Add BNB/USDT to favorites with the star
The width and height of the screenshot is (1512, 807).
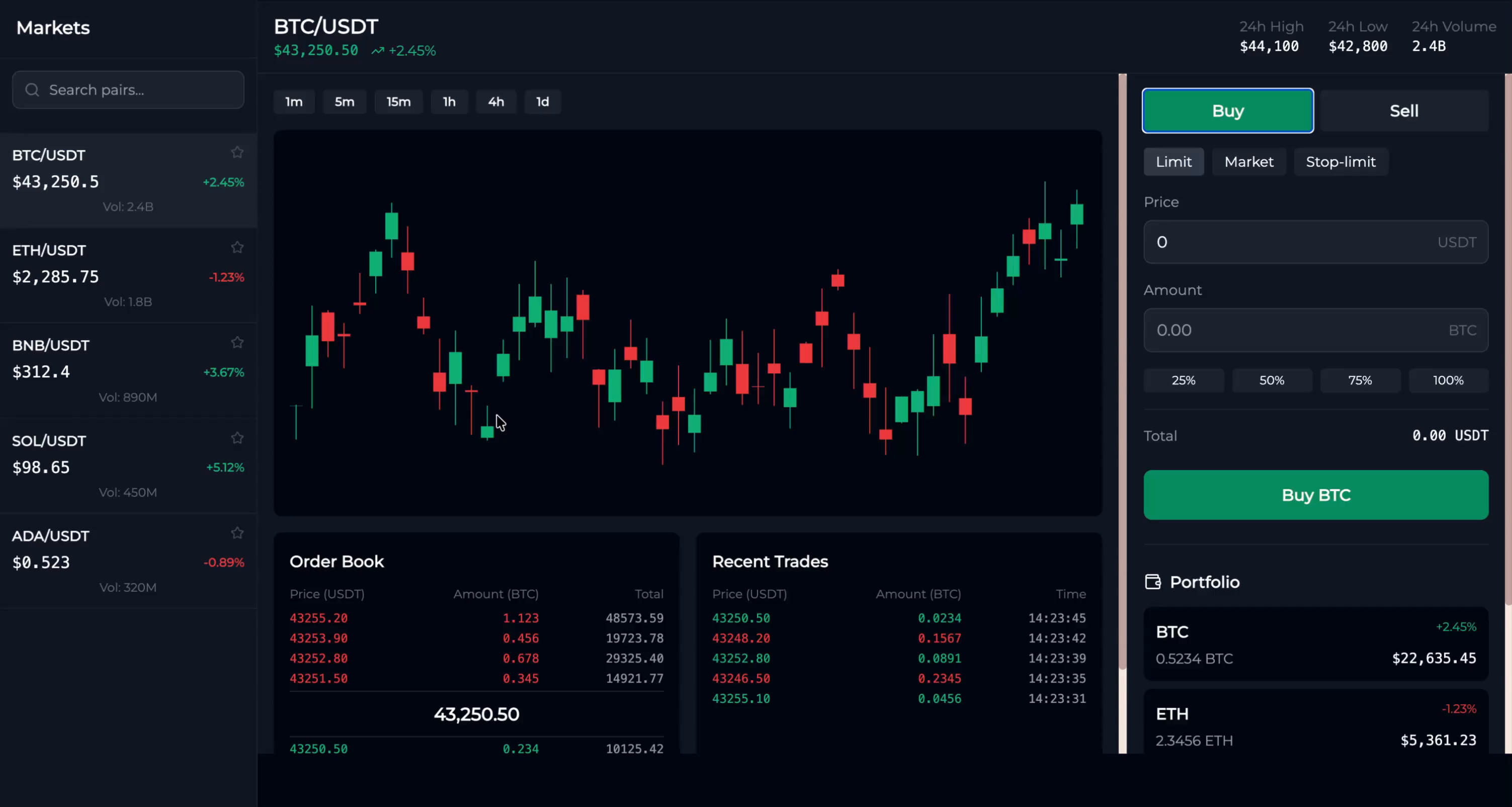pos(237,342)
